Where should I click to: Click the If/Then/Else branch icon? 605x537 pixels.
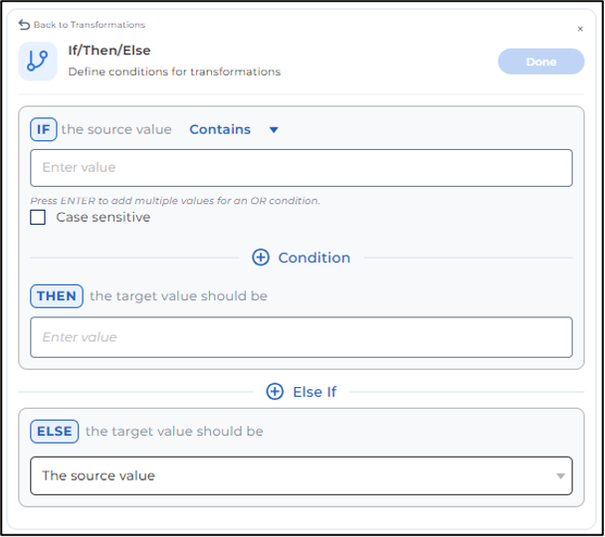point(37,61)
